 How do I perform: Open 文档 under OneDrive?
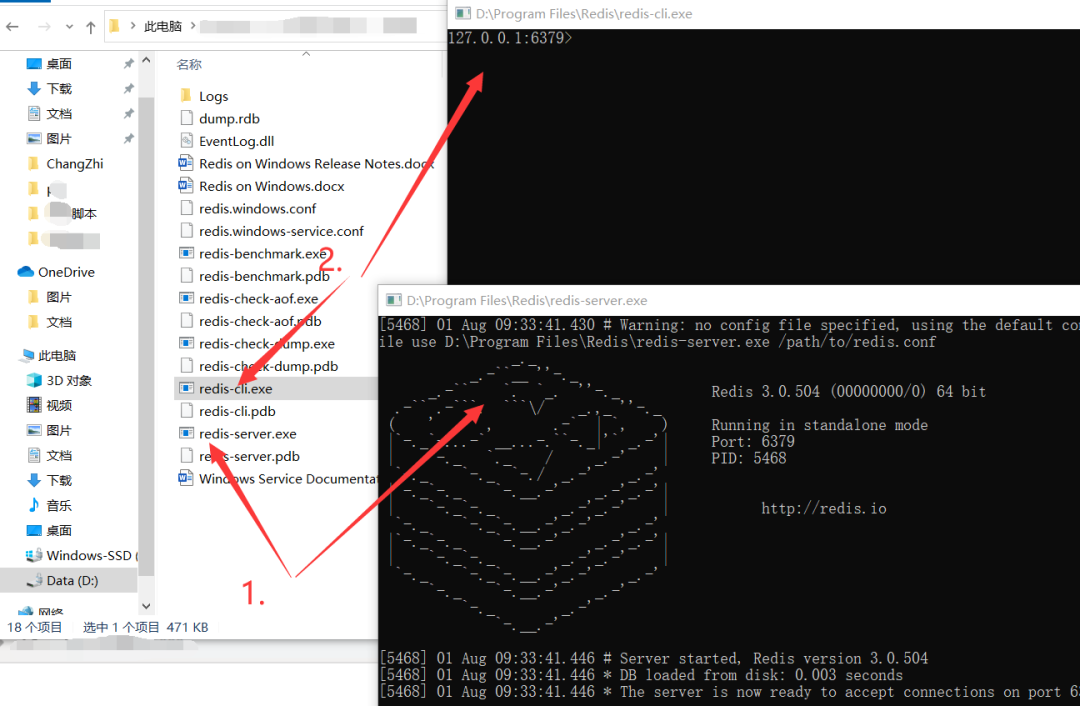click(x=59, y=322)
